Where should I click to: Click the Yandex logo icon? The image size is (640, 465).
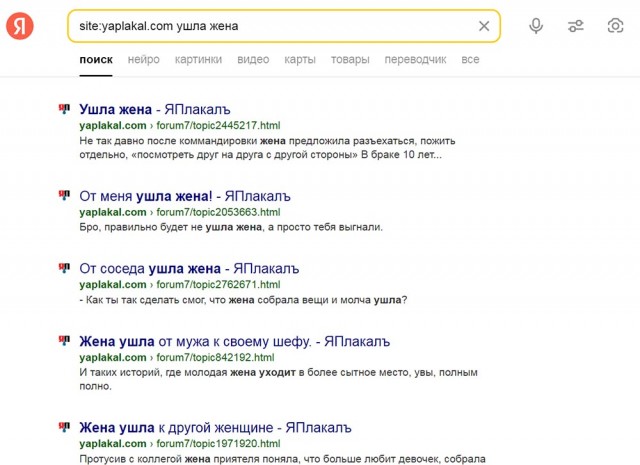(x=20, y=26)
